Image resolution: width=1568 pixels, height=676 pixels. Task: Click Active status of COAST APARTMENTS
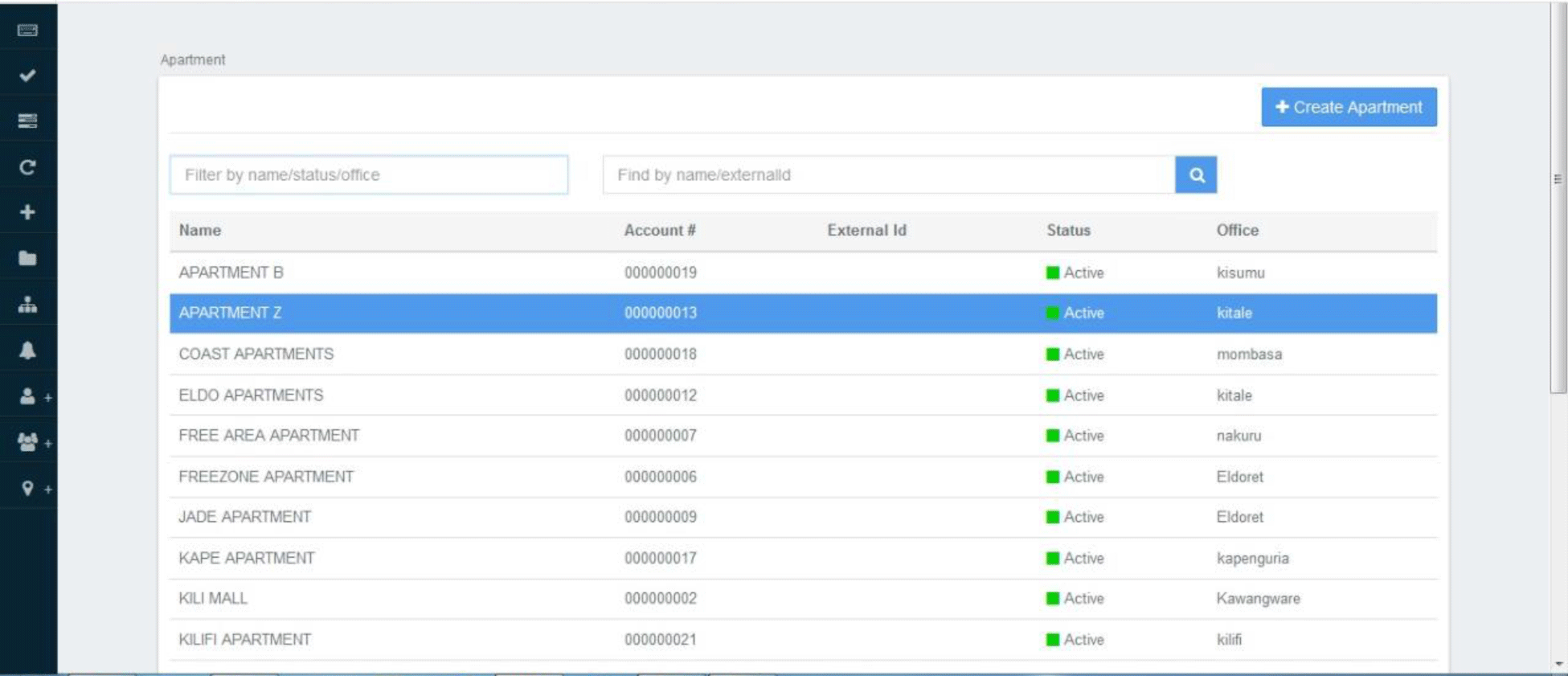point(1075,354)
